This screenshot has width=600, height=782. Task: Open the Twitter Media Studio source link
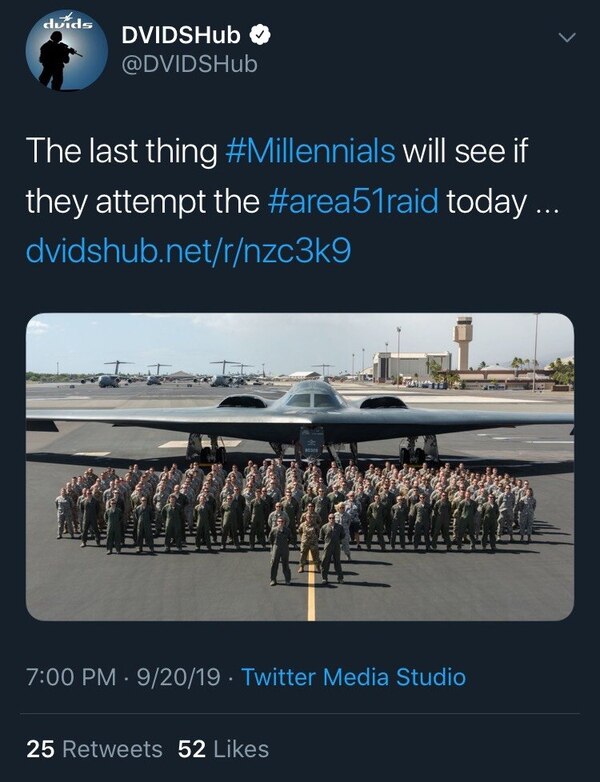pyautogui.click(x=353, y=677)
